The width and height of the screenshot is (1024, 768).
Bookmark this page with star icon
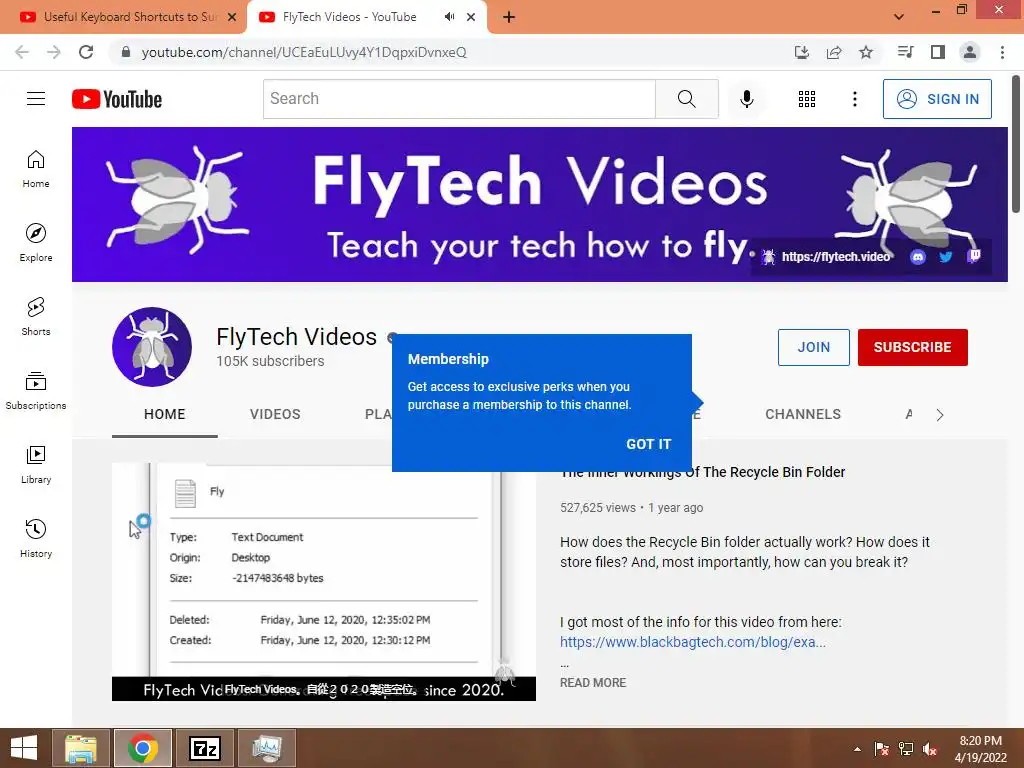coord(866,52)
